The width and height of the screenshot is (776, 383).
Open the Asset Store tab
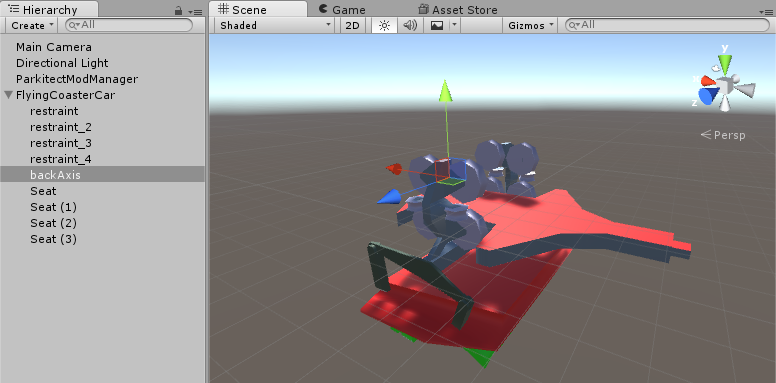click(457, 9)
